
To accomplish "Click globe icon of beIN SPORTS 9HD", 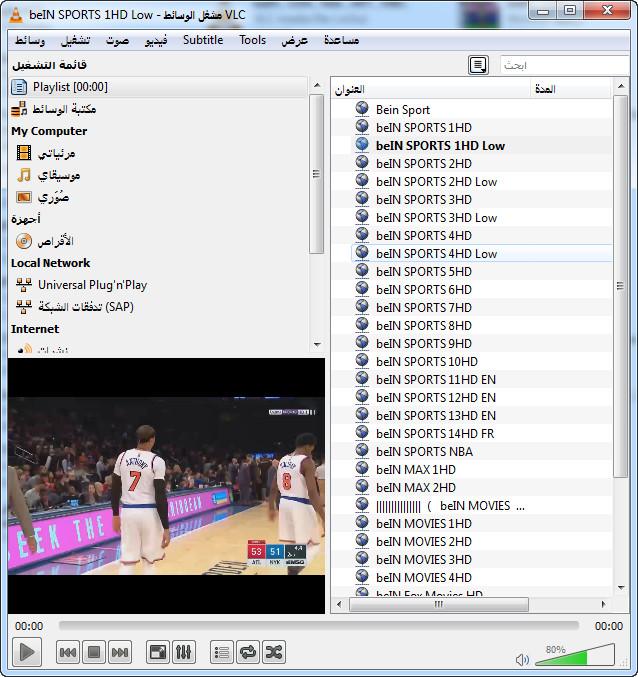I will pos(362,343).
